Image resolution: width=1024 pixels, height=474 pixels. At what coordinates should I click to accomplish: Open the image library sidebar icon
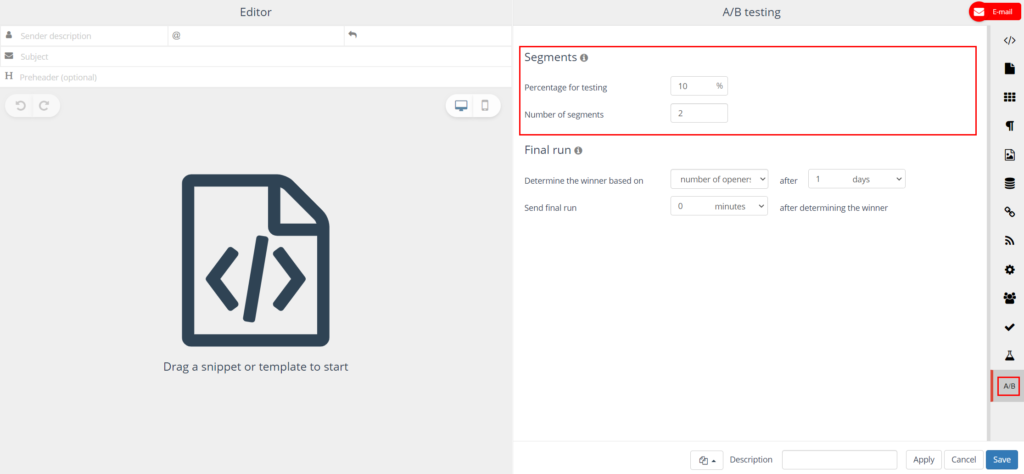click(x=1009, y=155)
